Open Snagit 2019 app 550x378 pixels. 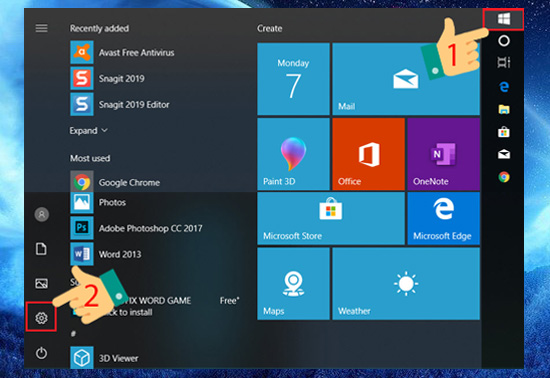(x=107, y=78)
